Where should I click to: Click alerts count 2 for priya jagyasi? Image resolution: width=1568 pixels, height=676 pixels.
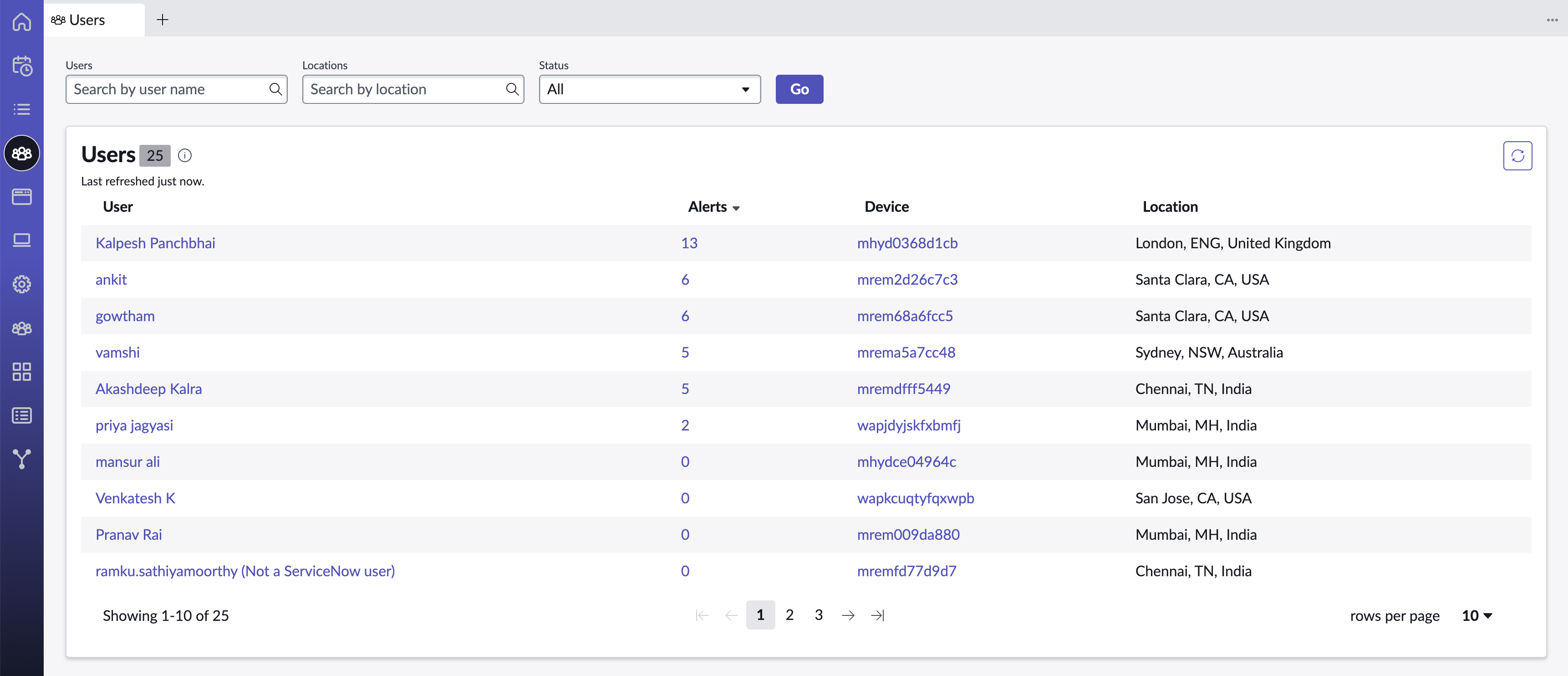pos(685,426)
